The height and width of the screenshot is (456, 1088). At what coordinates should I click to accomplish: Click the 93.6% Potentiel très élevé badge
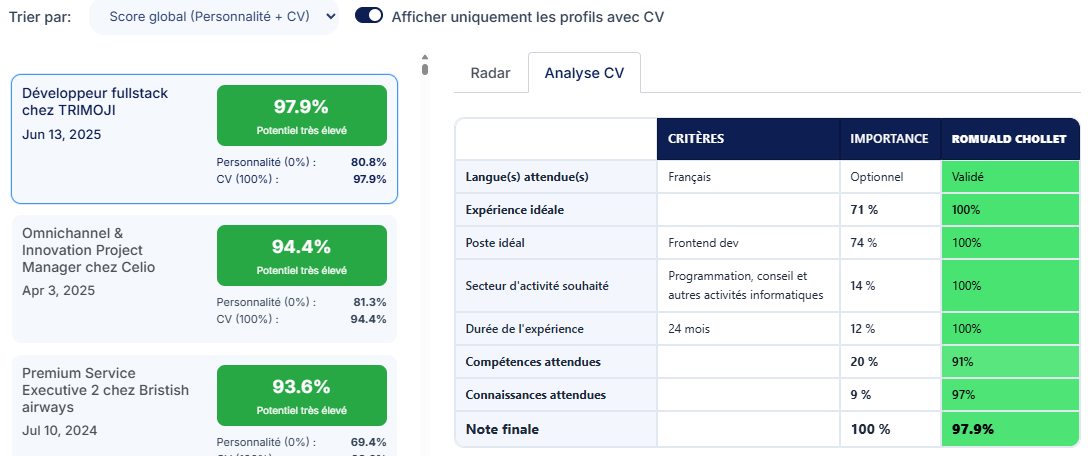[x=302, y=396]
